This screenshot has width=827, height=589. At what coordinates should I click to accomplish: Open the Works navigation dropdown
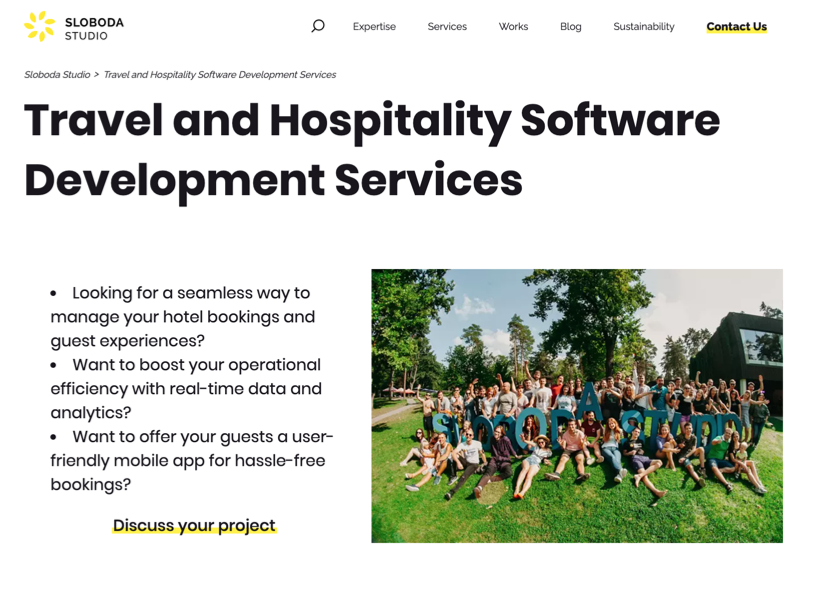point(513,26)
